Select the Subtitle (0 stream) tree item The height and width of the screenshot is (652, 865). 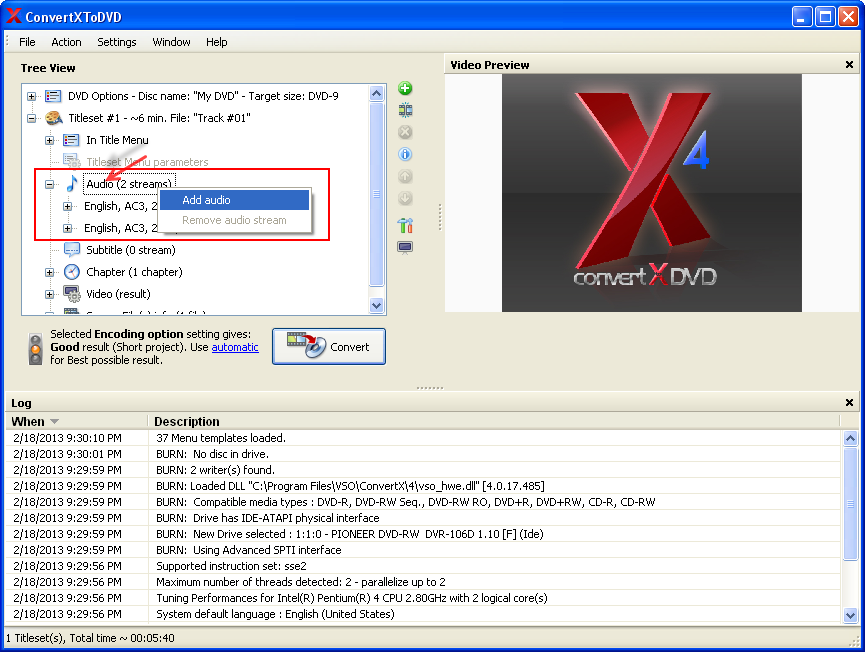point(131,250)
